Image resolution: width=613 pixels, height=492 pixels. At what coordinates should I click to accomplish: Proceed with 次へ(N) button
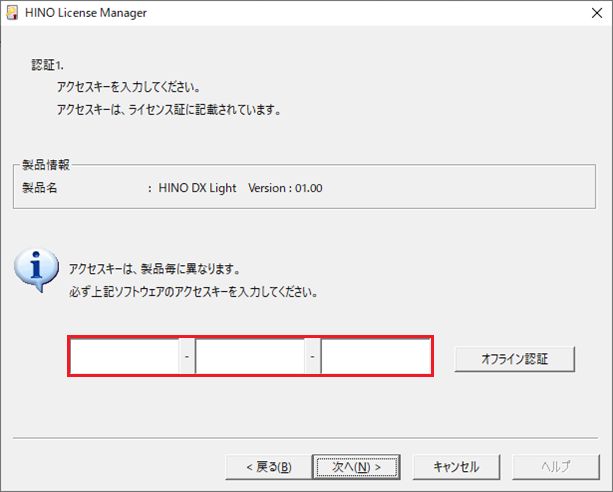click(356, 467)
